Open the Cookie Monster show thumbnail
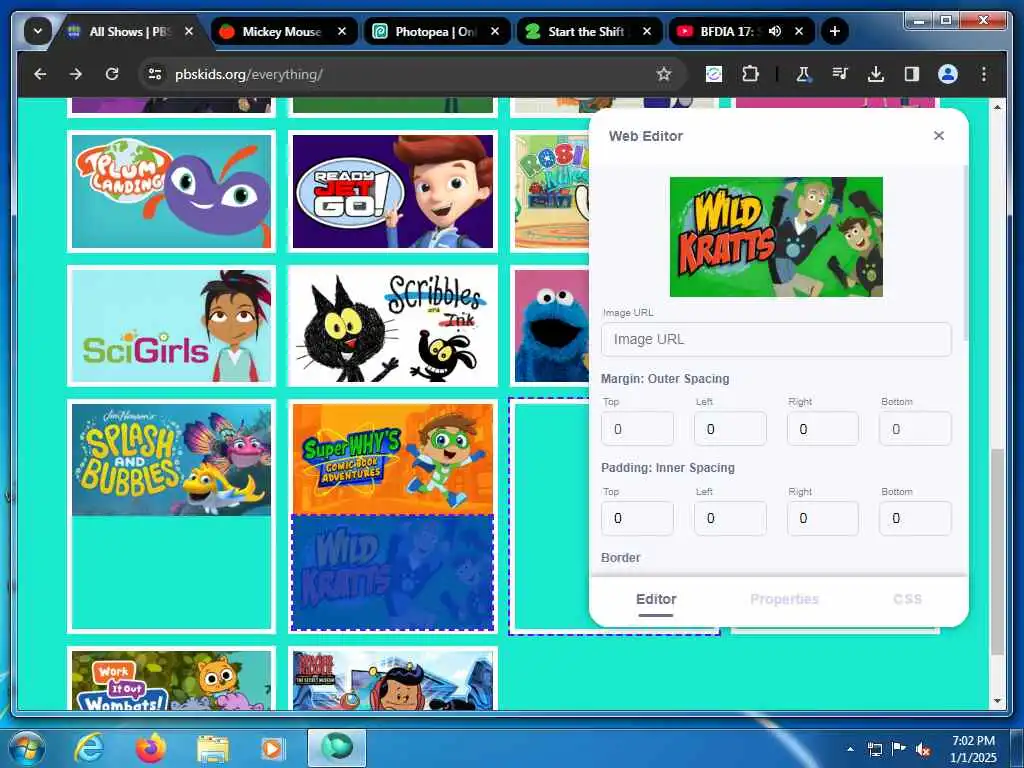1024x768 pixels. pos(552,326)
